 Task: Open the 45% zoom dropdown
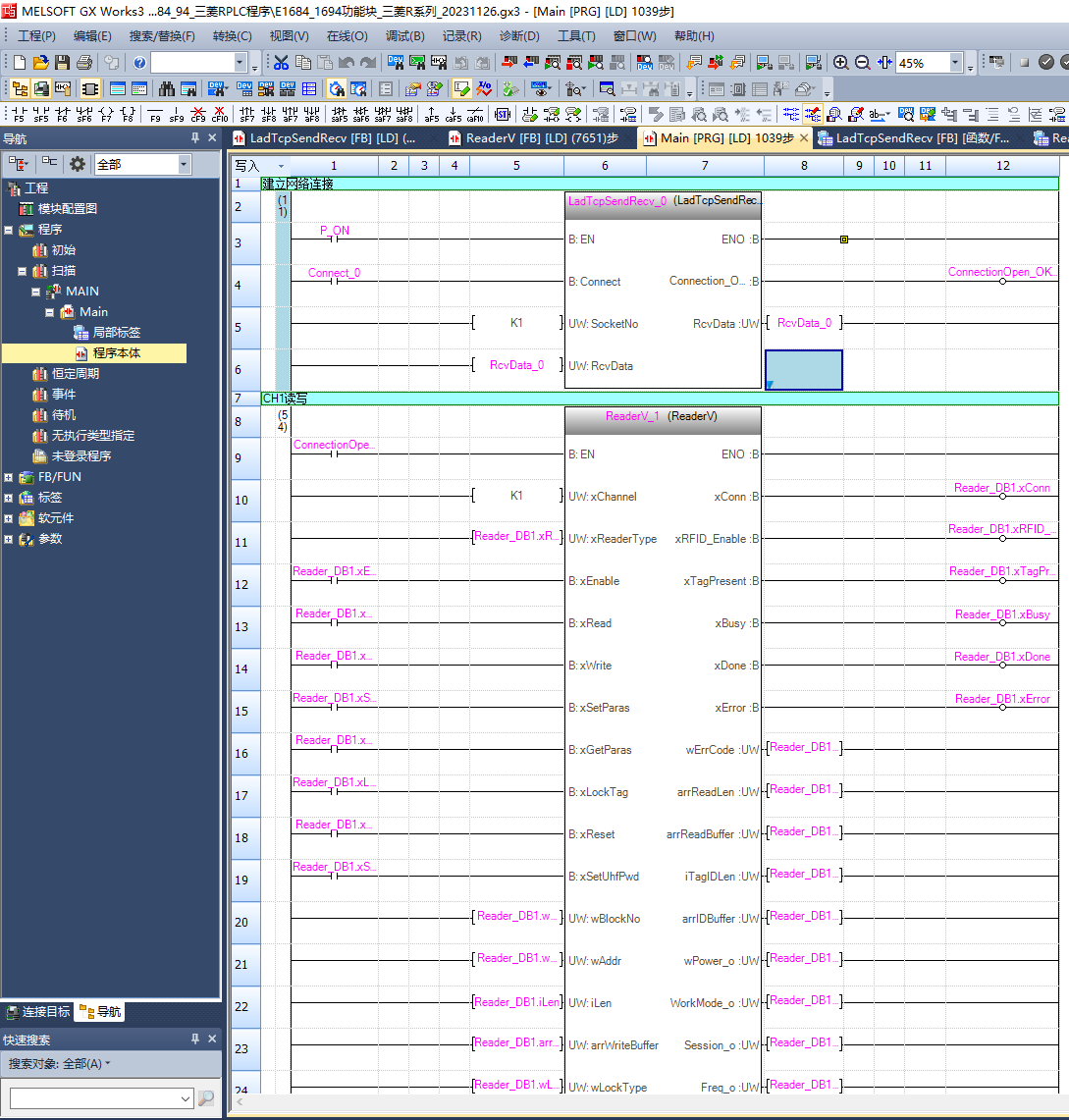click(955, 63)
